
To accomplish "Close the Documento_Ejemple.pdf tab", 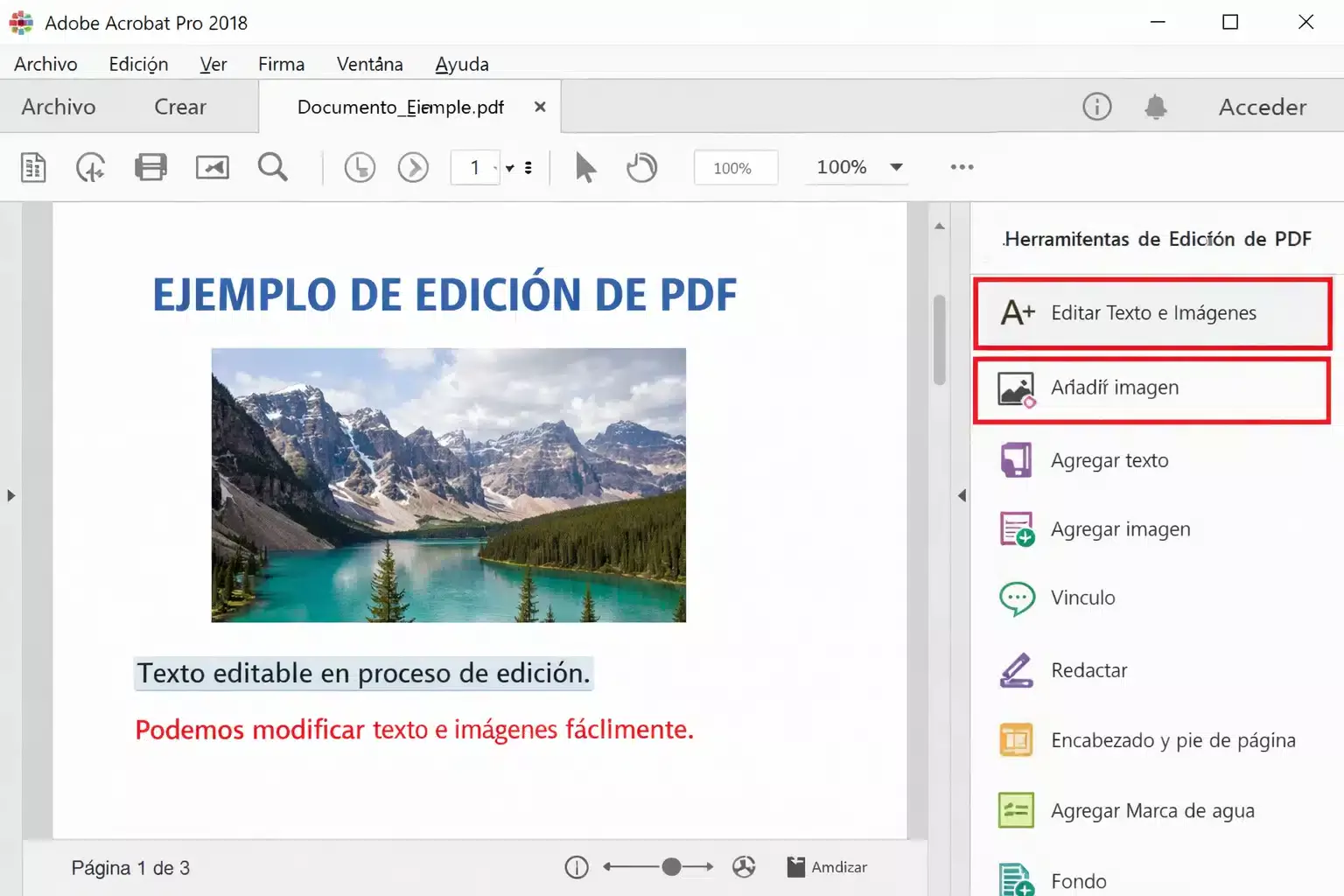I will 540,106.
